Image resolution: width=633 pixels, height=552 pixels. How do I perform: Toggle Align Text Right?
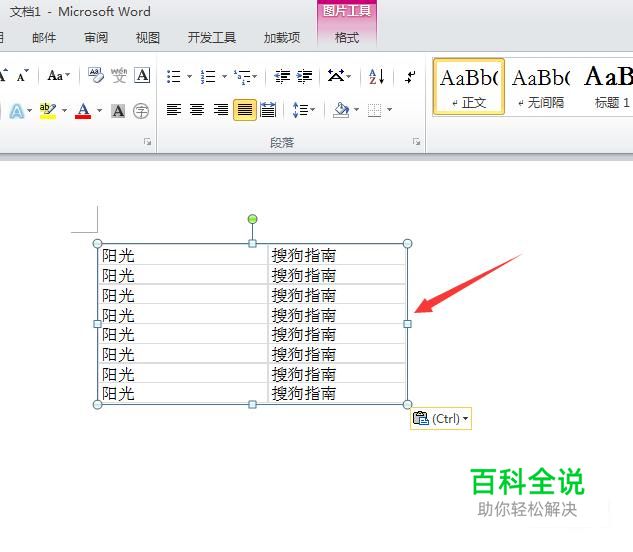(221, 110)
